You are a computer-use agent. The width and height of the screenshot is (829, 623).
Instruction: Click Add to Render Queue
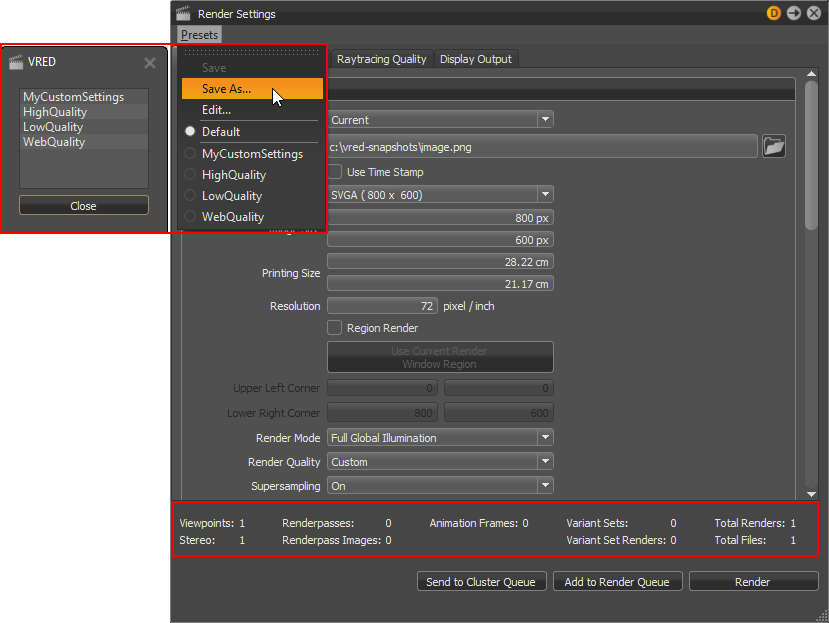click(617, 581)
